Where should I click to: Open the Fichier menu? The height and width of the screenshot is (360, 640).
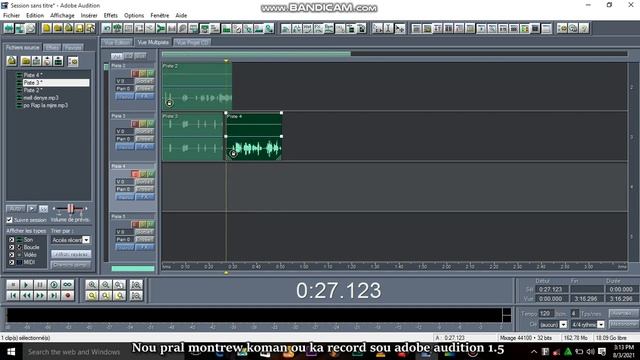tap(11, 16)
